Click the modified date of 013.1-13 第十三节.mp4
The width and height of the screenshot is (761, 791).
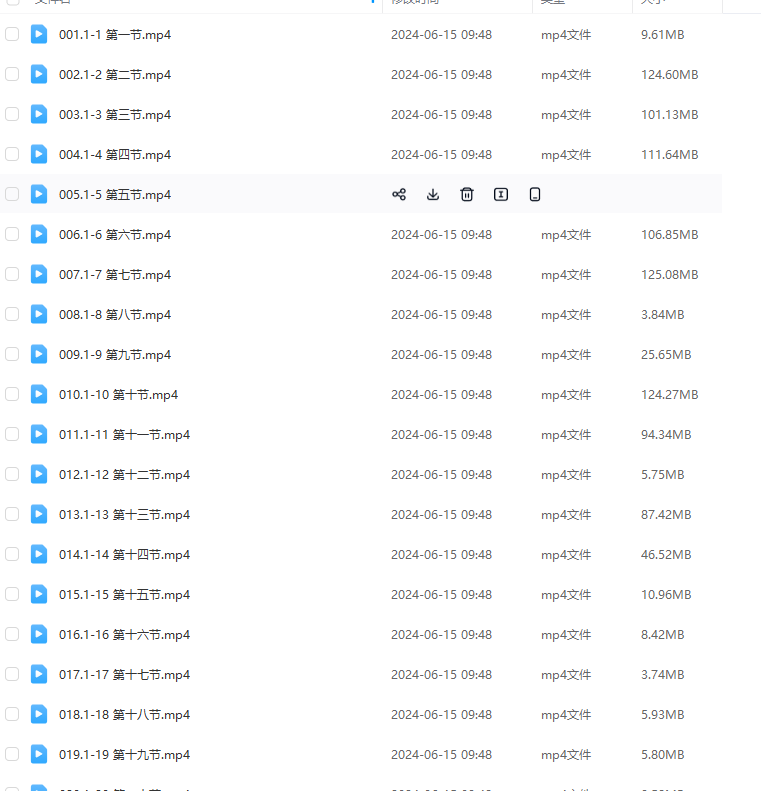pyautogui.click(x=441, y=515)
